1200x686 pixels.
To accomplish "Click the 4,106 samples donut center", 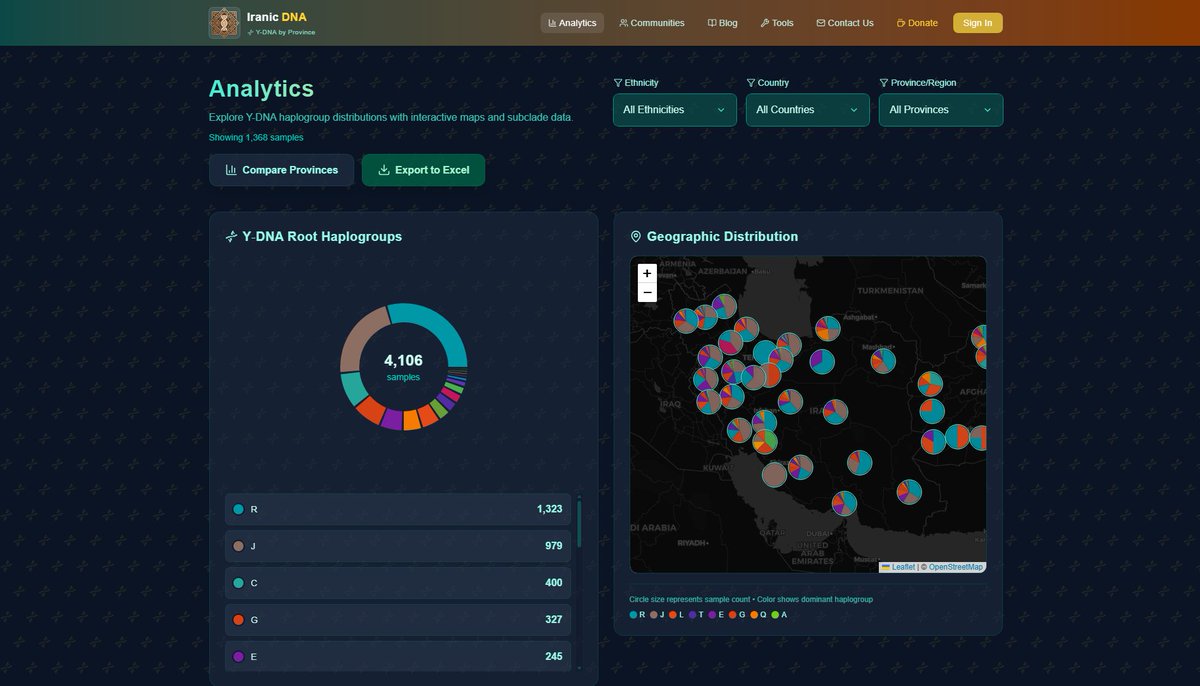I will 403,366.
